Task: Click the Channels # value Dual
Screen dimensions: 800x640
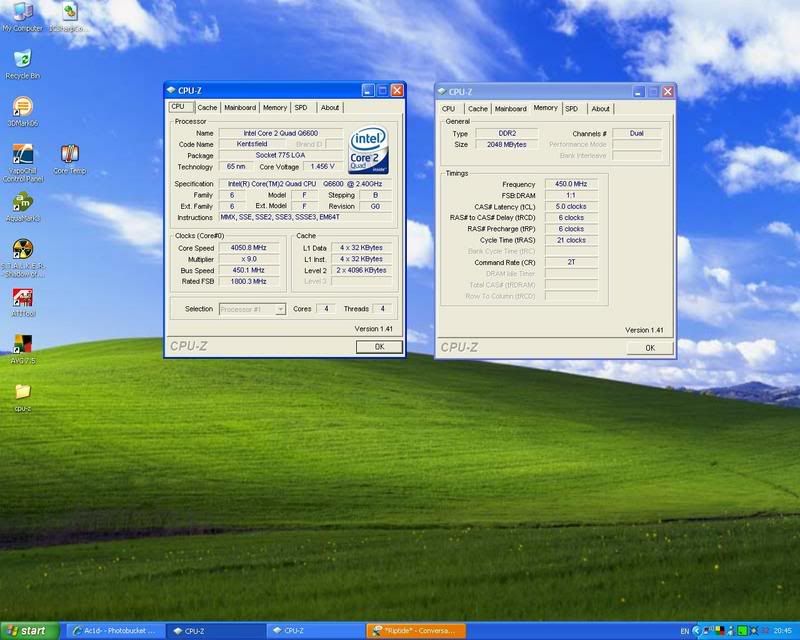Action: pyautogui.click(x=637, y=133)
